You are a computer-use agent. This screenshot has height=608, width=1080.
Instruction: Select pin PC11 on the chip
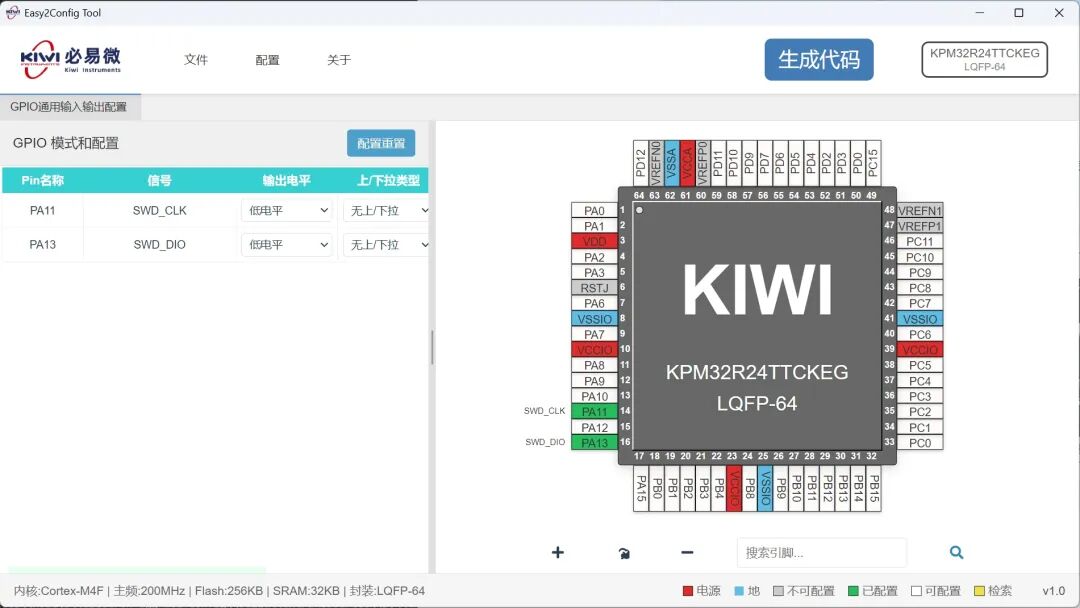[920, 242]
